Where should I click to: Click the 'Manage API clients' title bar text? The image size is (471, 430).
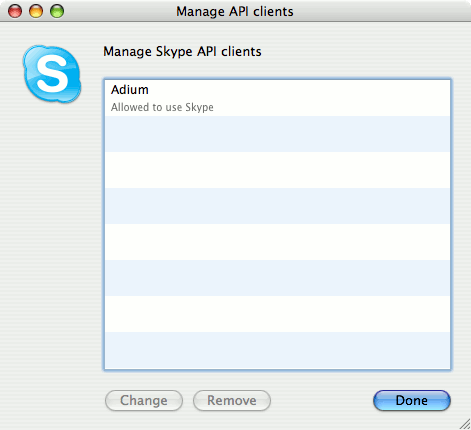235,12
